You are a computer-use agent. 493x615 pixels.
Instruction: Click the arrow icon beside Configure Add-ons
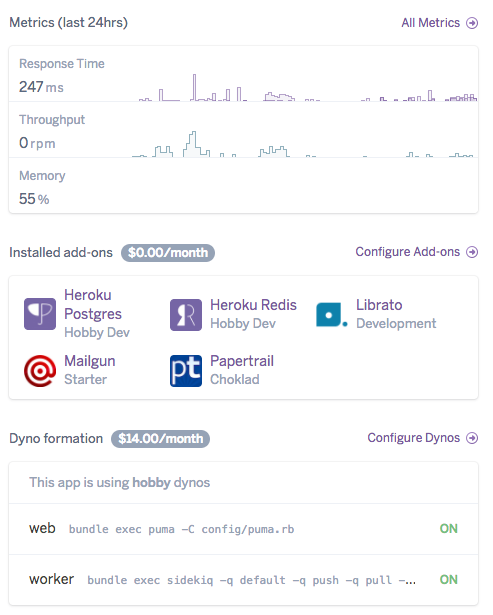click(x=472, y=252)
